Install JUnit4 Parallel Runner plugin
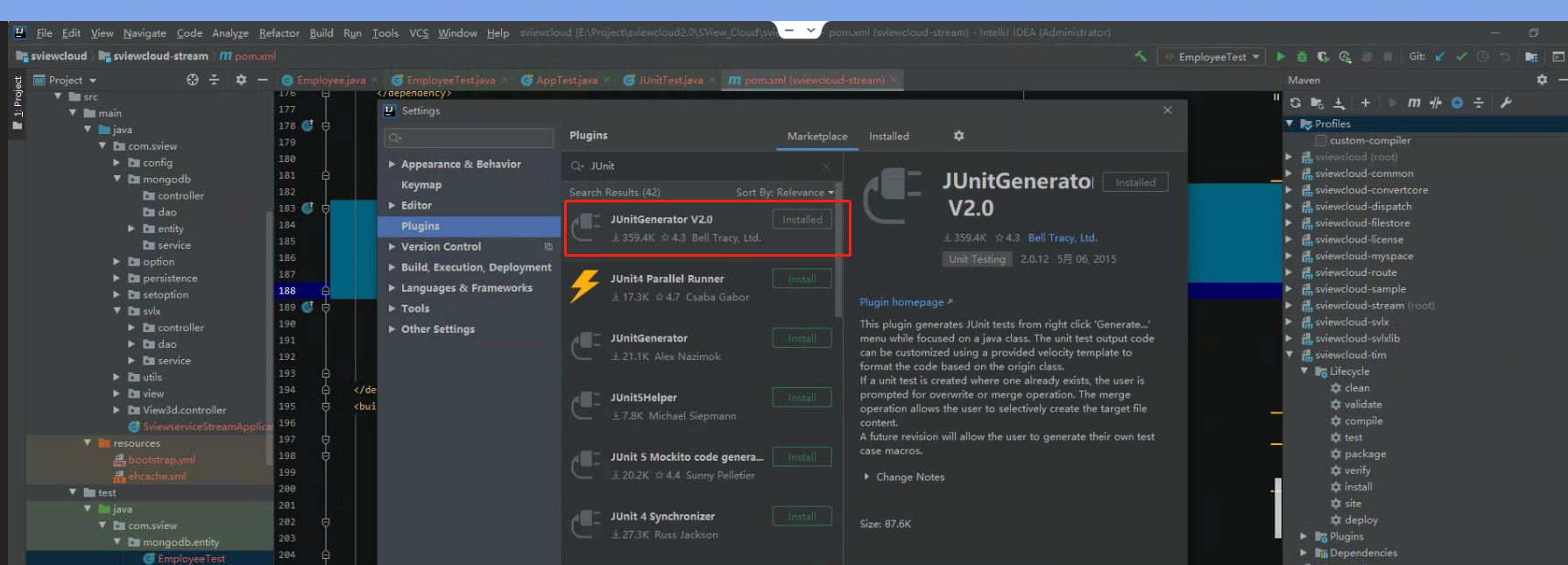1568x565 pixels. point(802,279)
